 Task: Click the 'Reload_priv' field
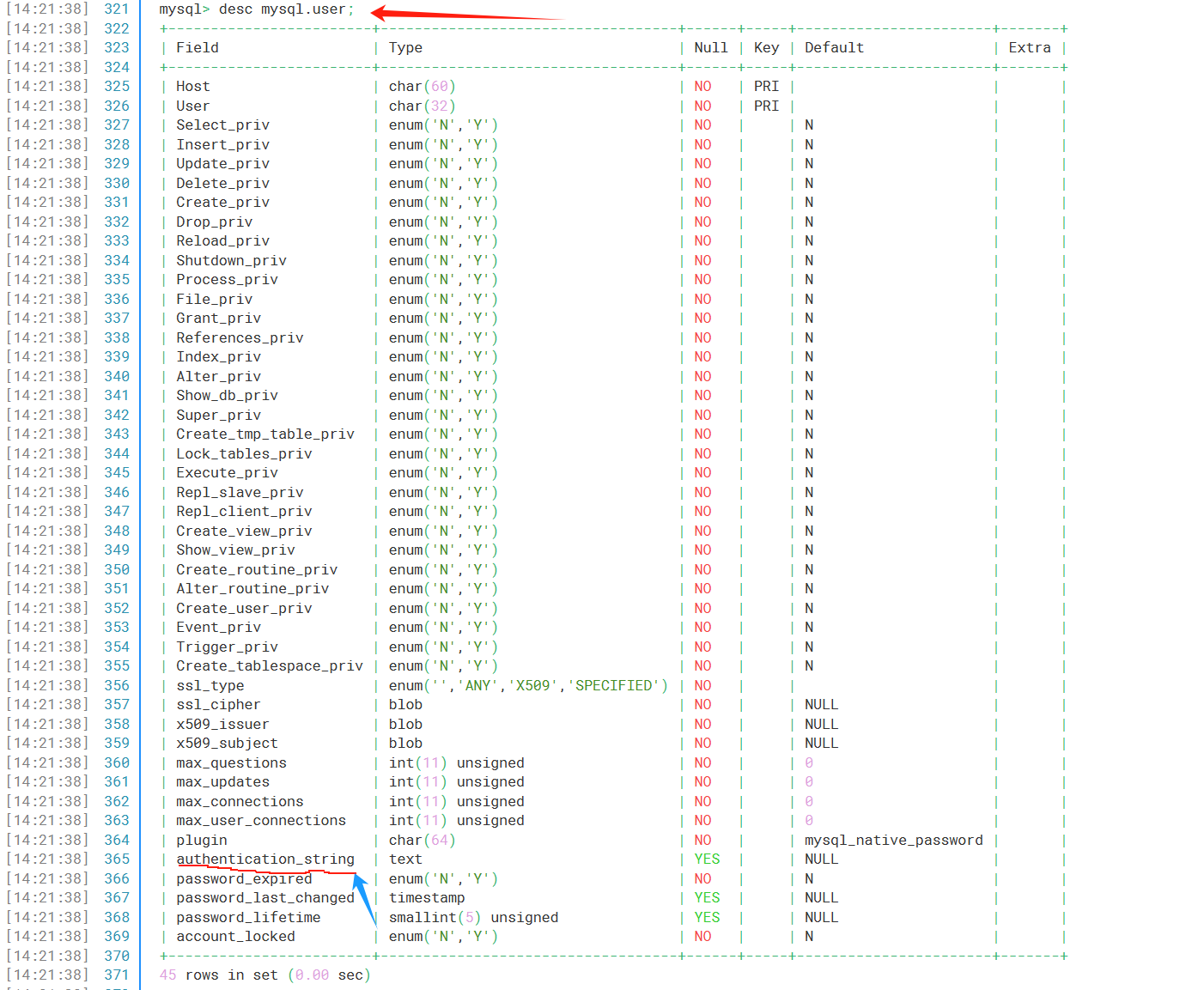[x=223, y=241]
